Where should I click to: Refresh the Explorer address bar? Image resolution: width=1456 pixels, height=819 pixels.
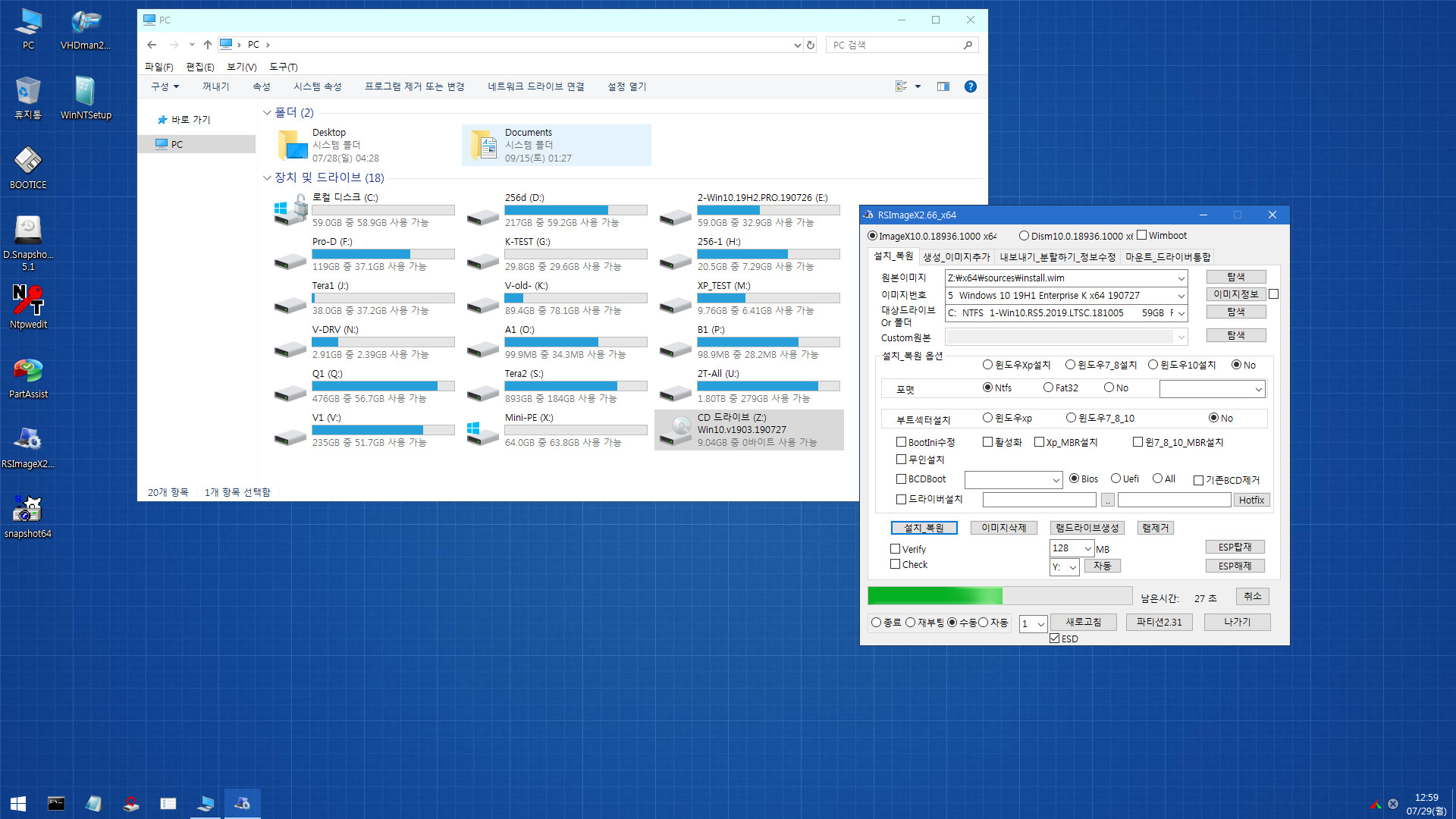tap(811, 45)
